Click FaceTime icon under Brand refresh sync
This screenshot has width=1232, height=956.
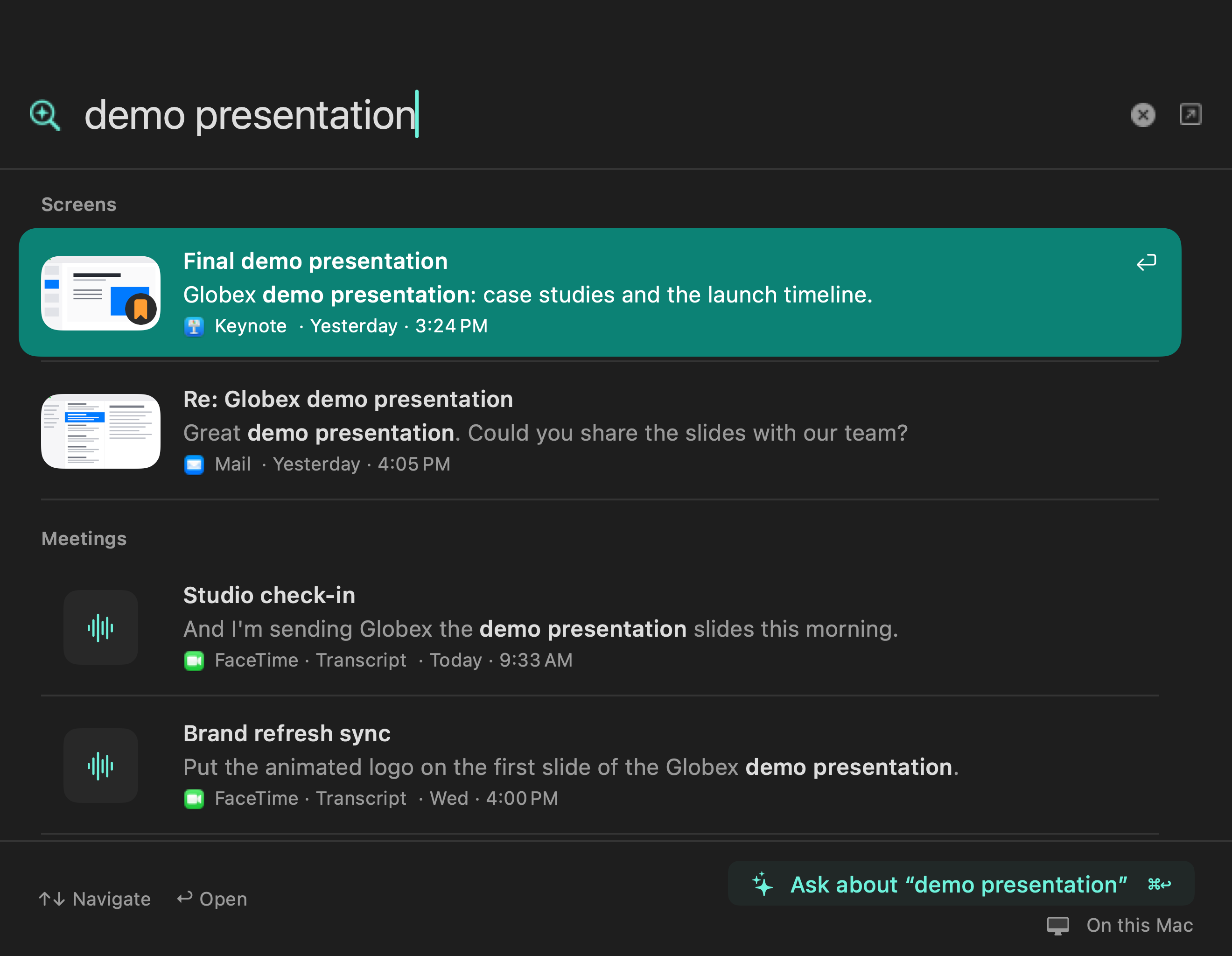pos(194,799)
